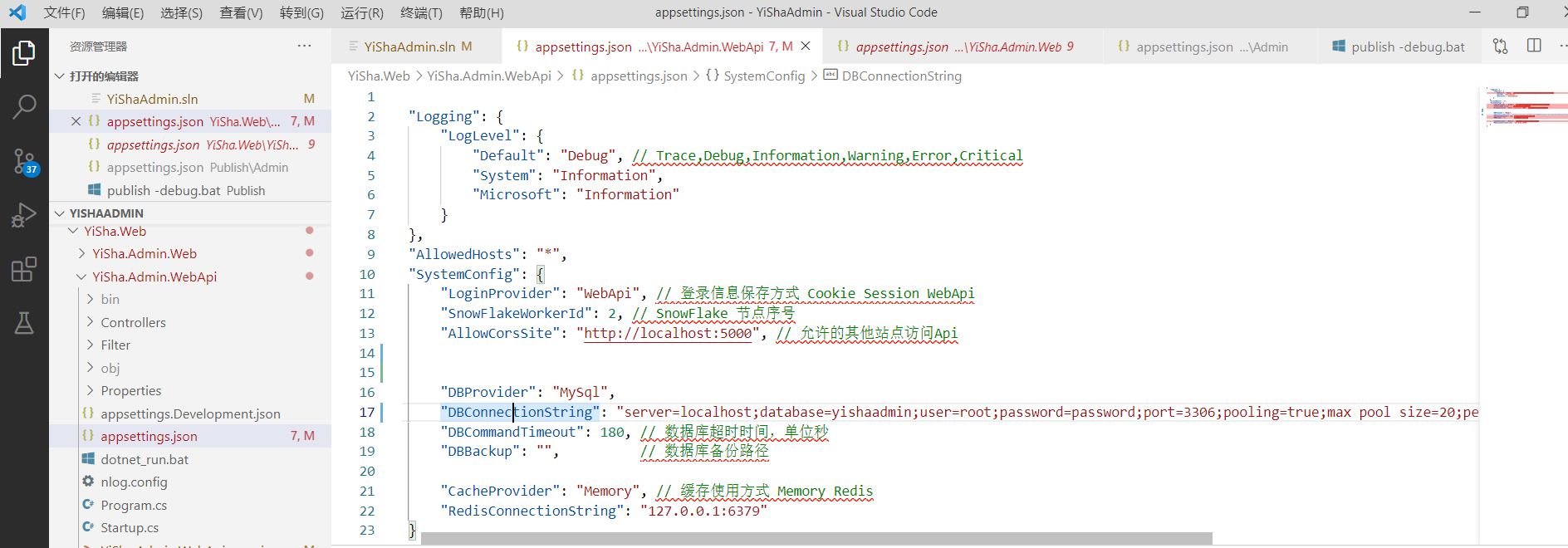This screenshot has width=1568, height=548.
Task: Open the 选择(S) menu
Action: pos(181,12)
